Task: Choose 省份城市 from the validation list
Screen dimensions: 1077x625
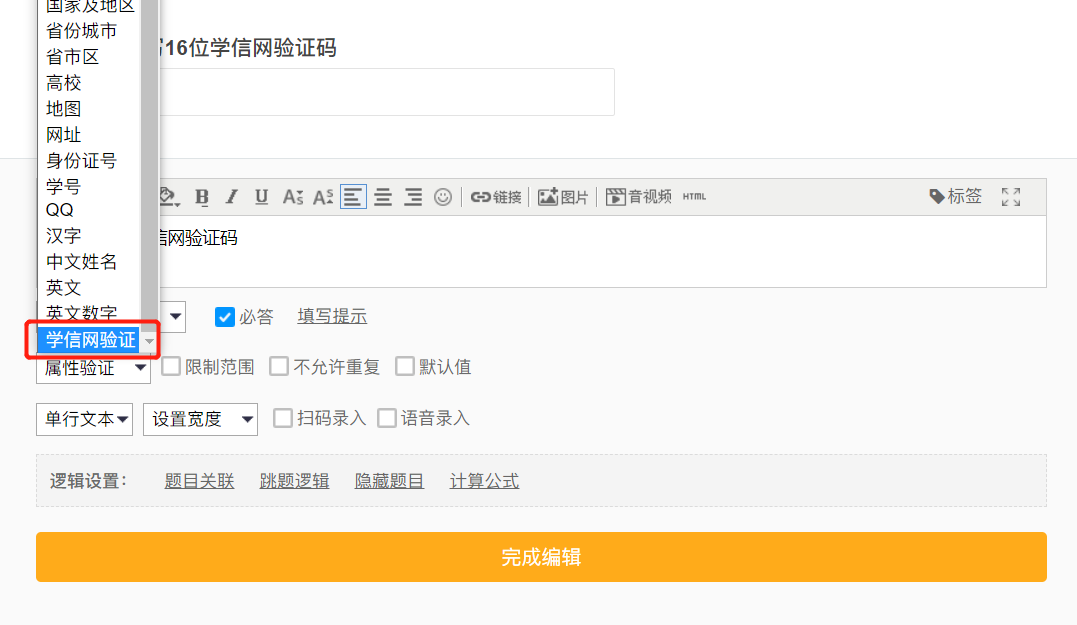Action: point(82,31)
